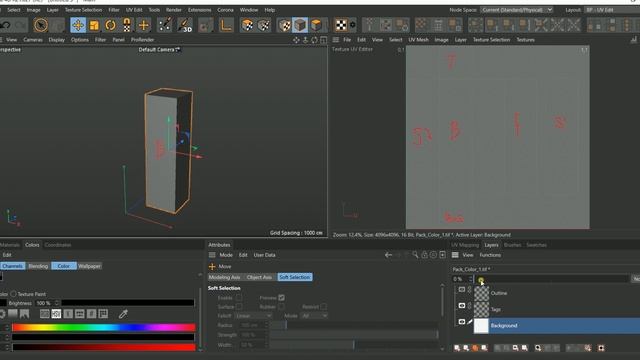The image size is (640, 360).
Task: Click the Channels button
Action: [13, 266]
